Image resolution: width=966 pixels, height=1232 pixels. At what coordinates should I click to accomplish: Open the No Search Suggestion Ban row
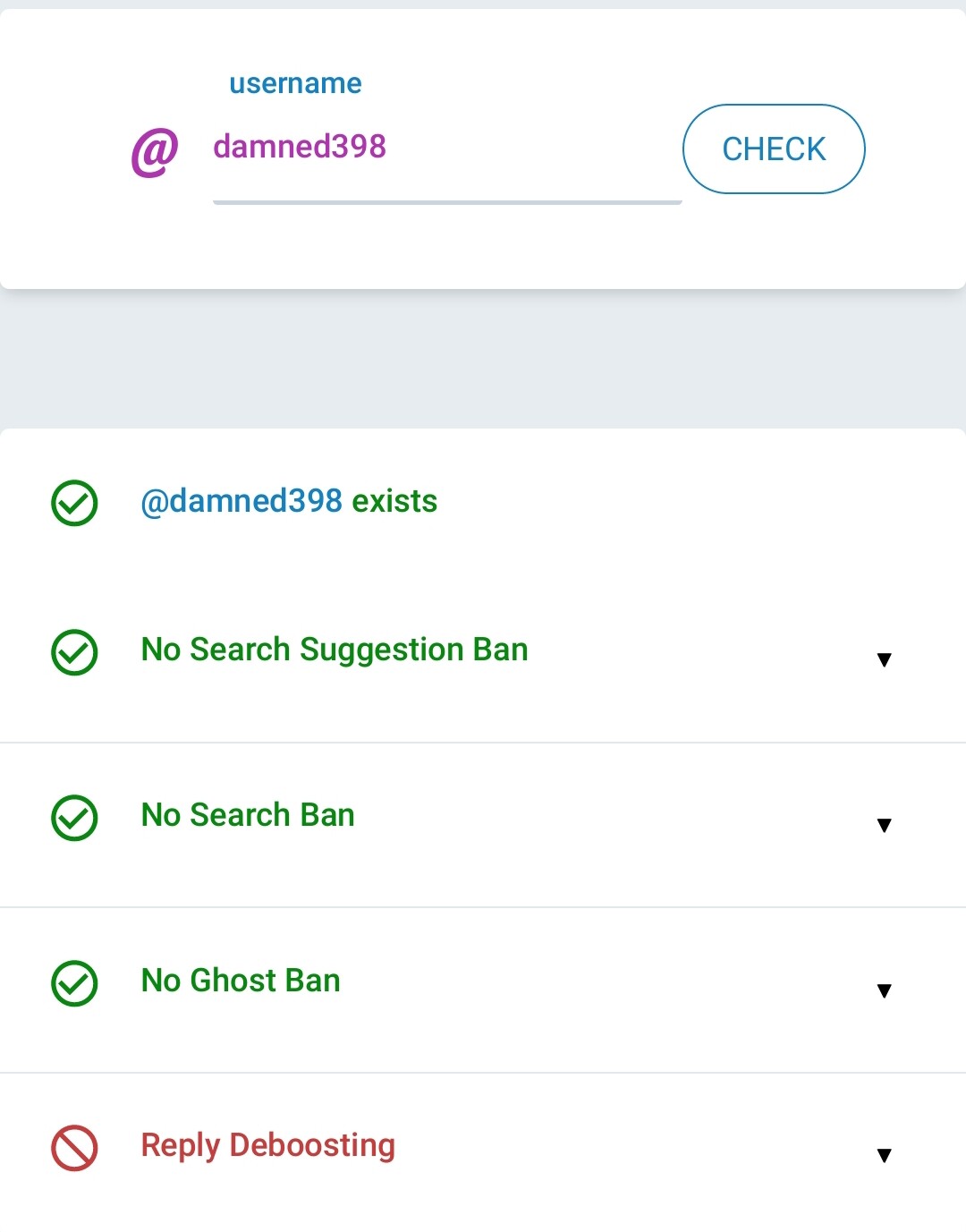click(483, 659)
